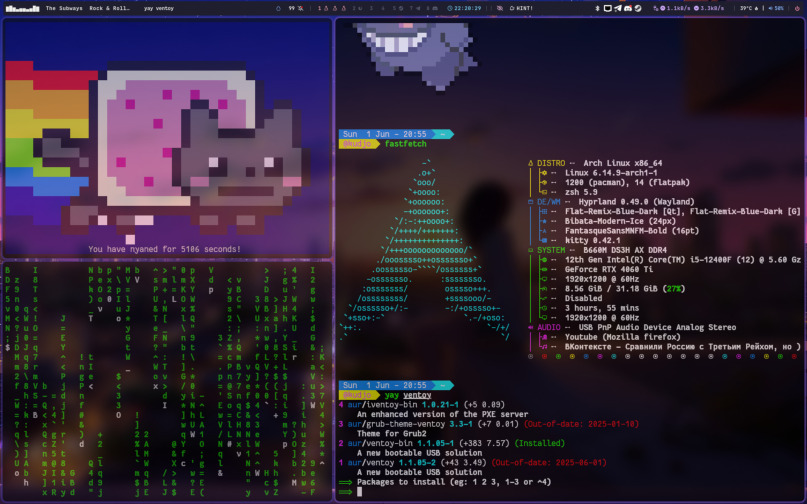The width and height of the screenshot is (807, 504).
Task: Click the audio visualizer bars in top bar
Action: coord(23,8)
